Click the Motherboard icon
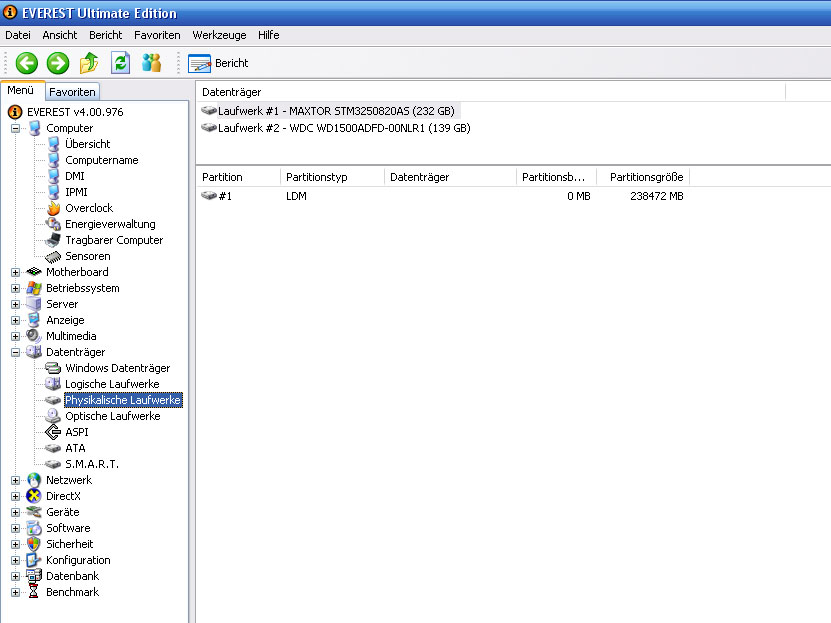The height and width of the screenshot is (623, 831). tap(34, 272)
